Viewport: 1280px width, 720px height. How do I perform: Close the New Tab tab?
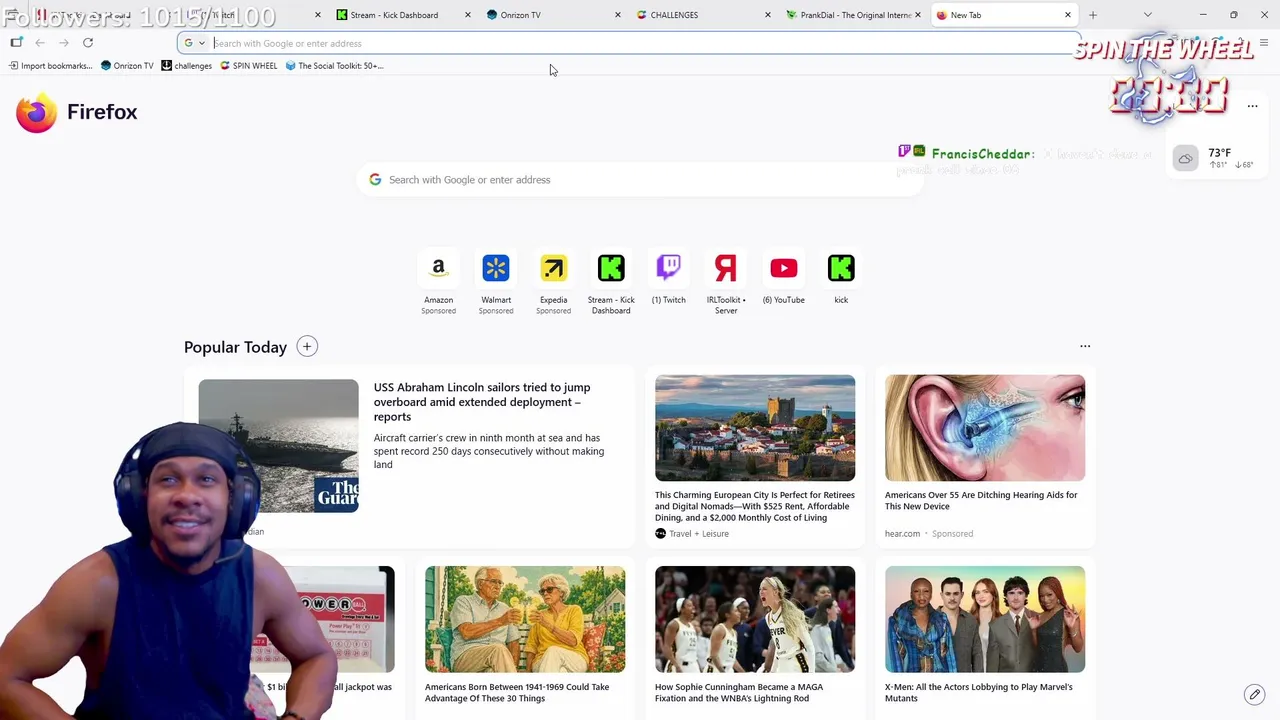(1068, 15)
